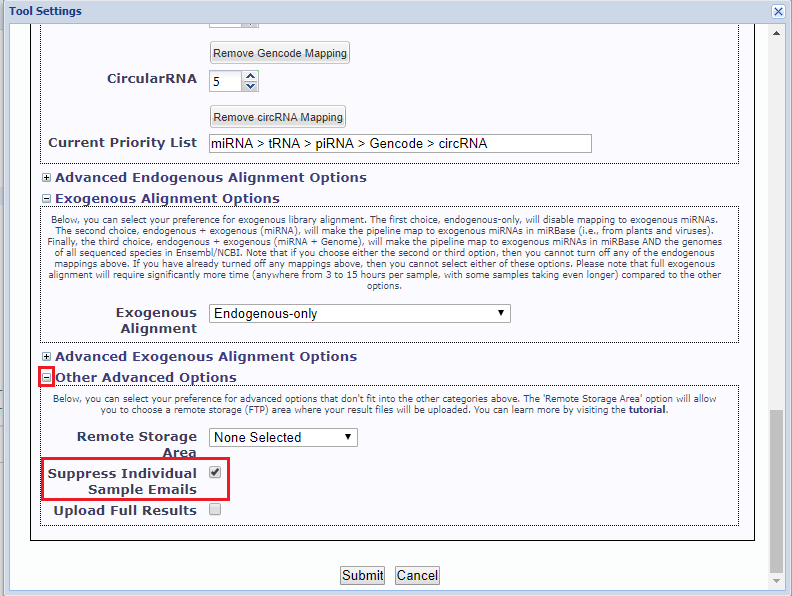The height and width of the screenshot is (596, 792).
Task: Click the scrollbar up arrow
Action: point(778,32)
